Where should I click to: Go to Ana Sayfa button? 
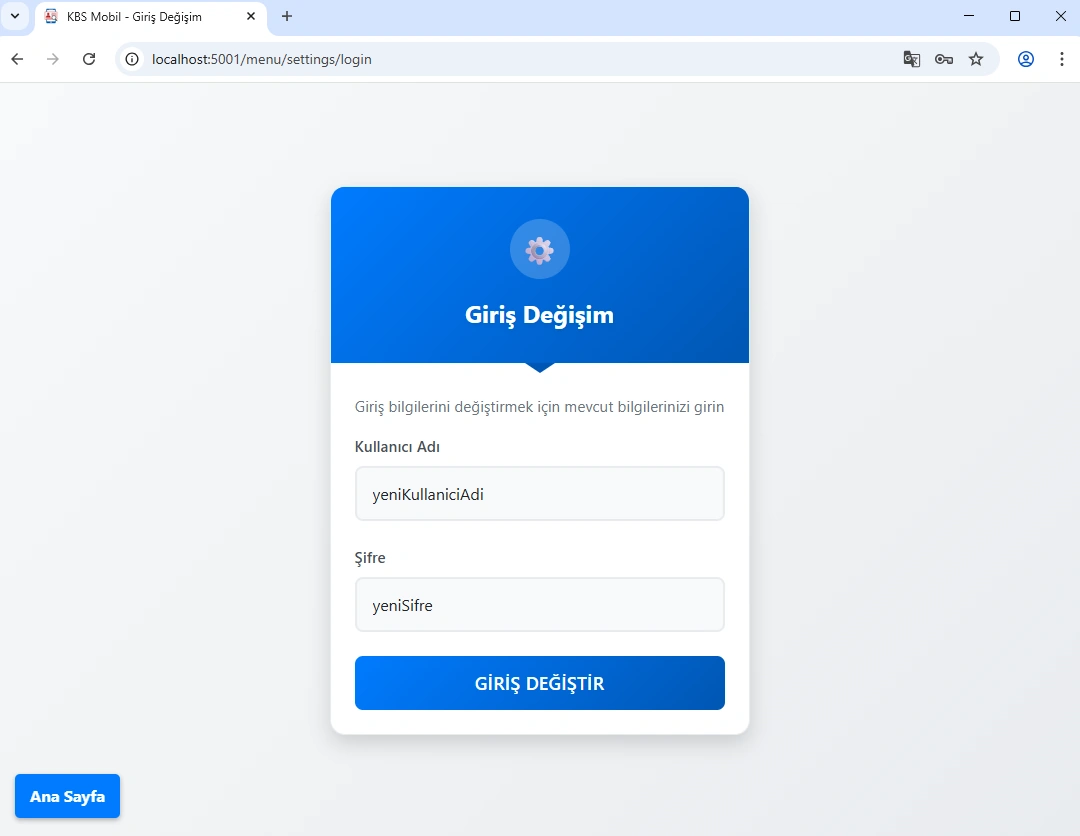[68, 796]
